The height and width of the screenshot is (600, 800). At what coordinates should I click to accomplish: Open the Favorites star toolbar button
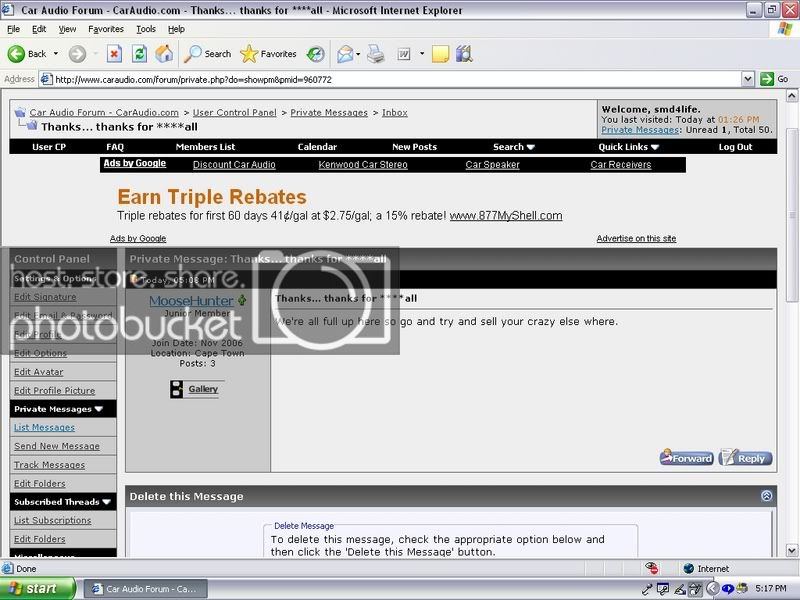pyautogui.click(x=268, y=54)
